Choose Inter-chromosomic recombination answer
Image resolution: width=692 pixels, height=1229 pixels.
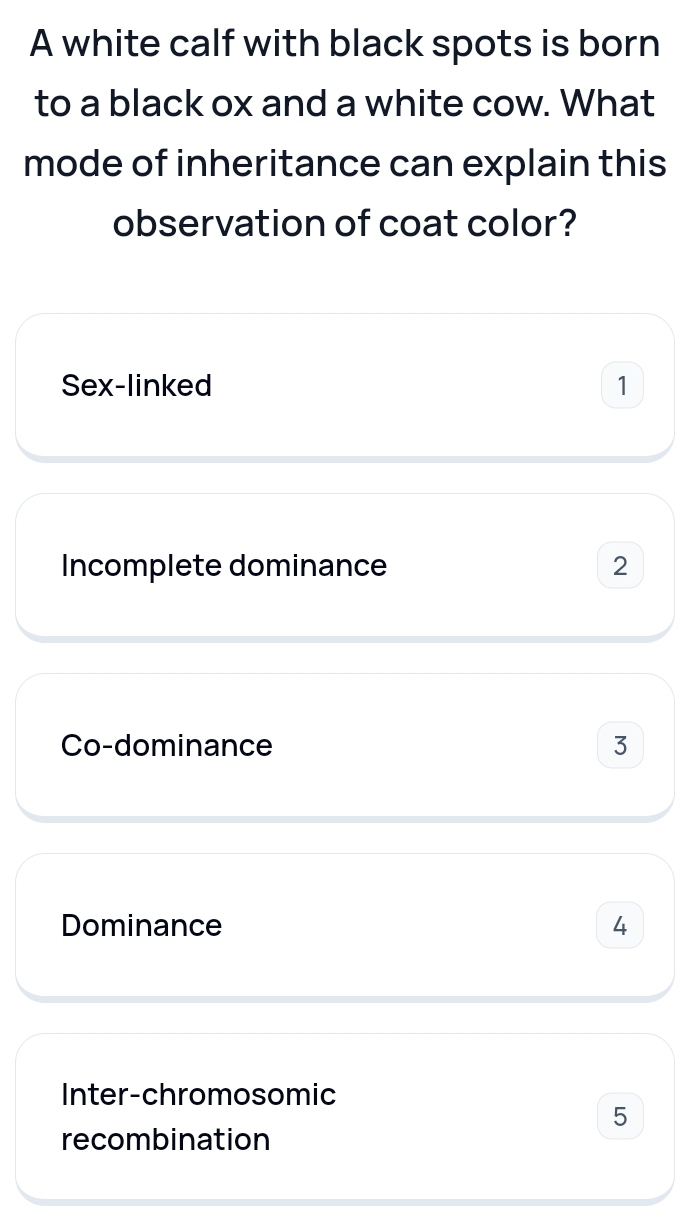[x=345, y=1118]
